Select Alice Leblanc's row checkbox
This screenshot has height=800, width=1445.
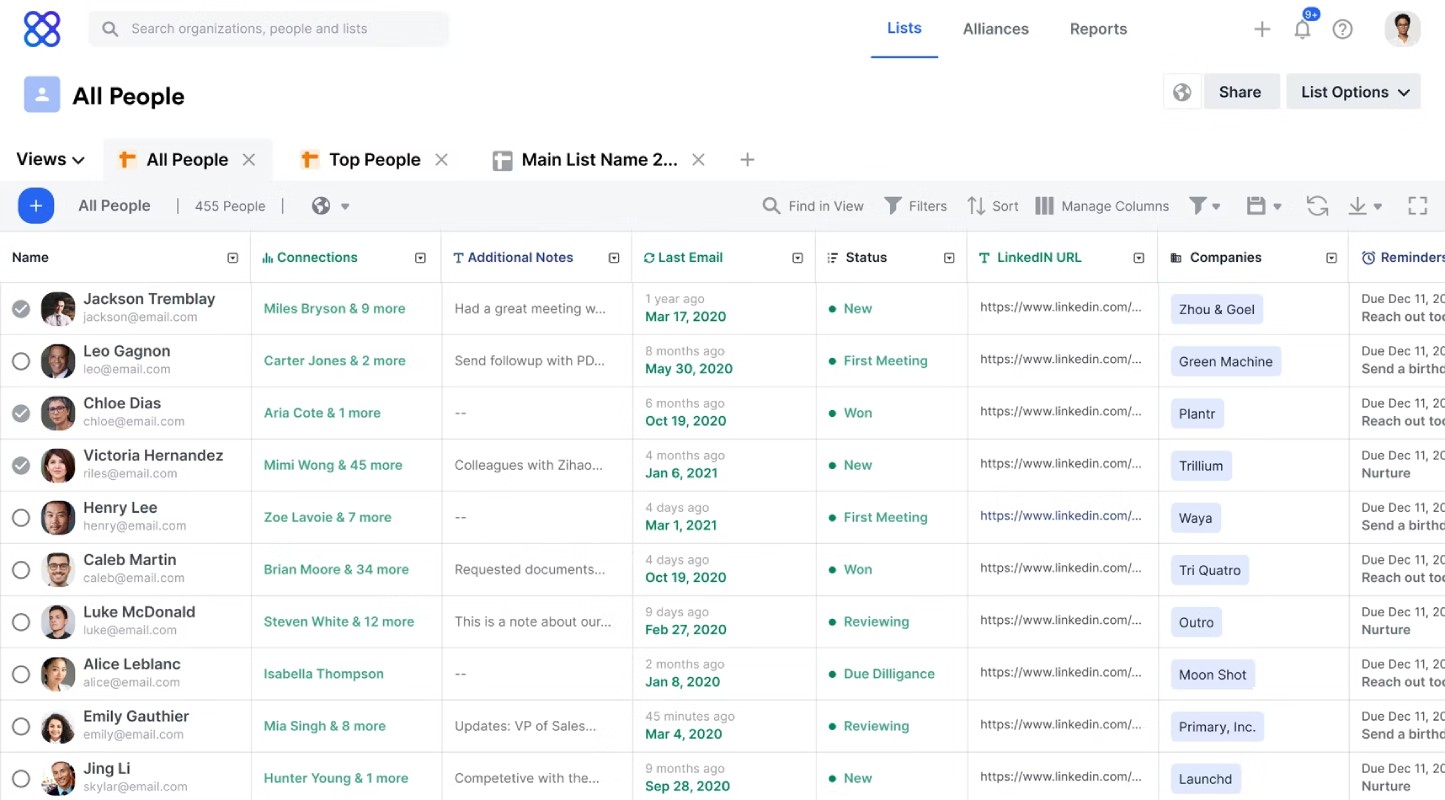[20, 674]
